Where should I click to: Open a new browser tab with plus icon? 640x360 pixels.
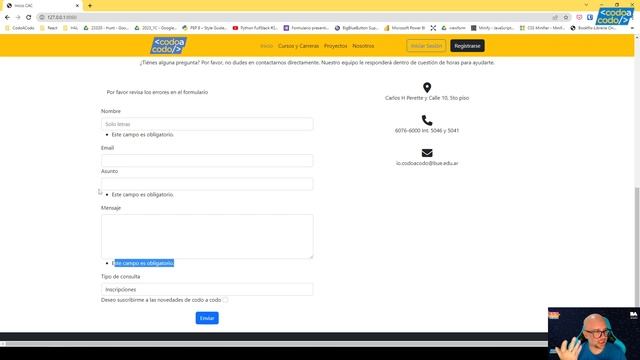point(90,6)
